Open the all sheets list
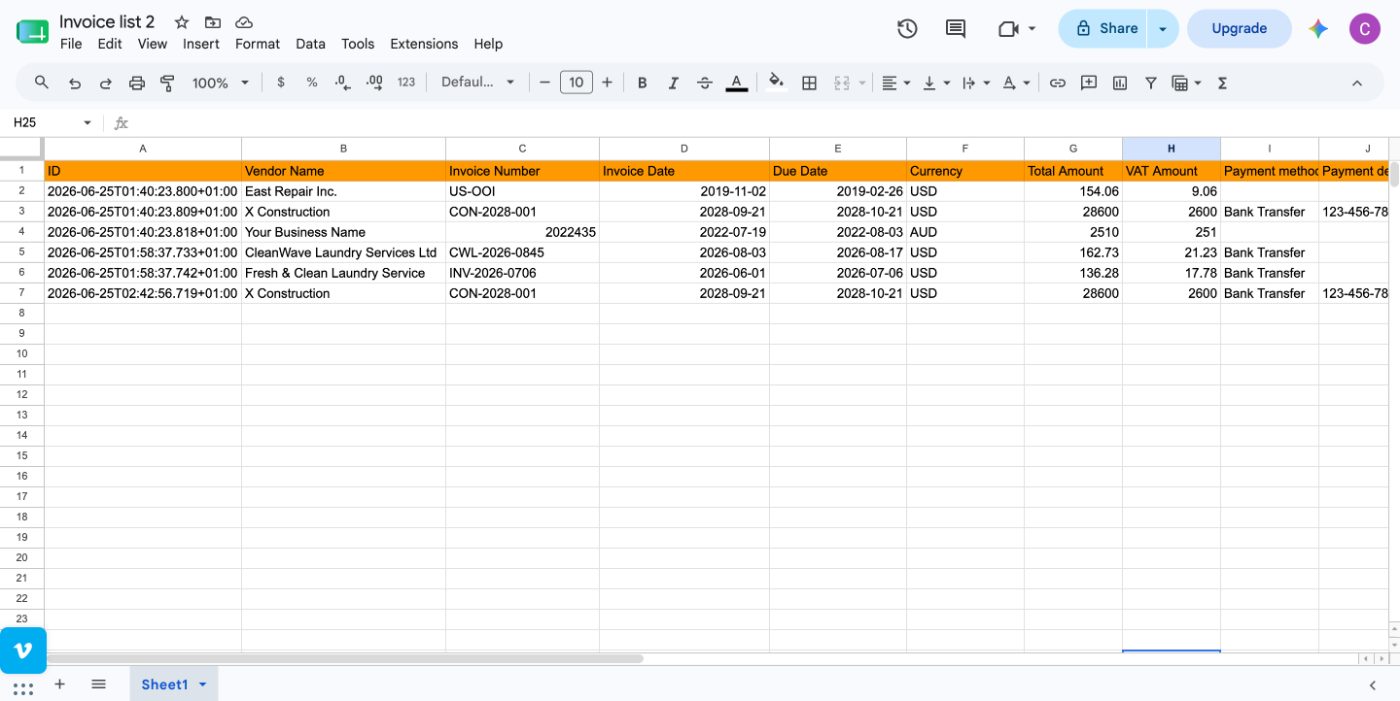Image resolution: width=1400 pixels, height=701 pixels. (98, 684)
